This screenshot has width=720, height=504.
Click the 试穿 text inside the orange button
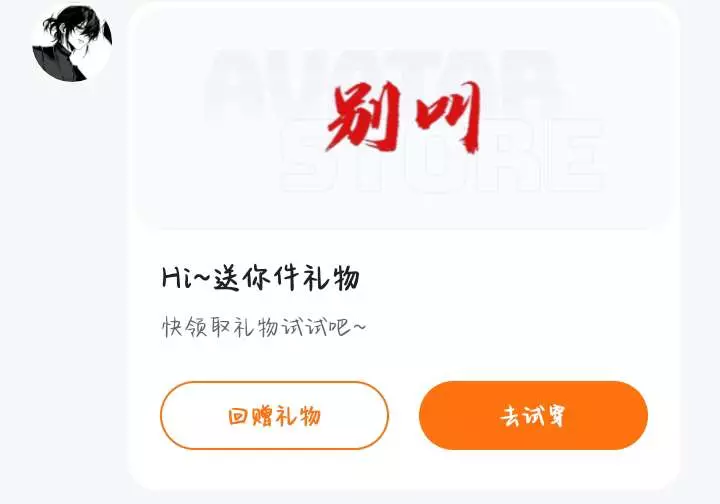(545, 416)
